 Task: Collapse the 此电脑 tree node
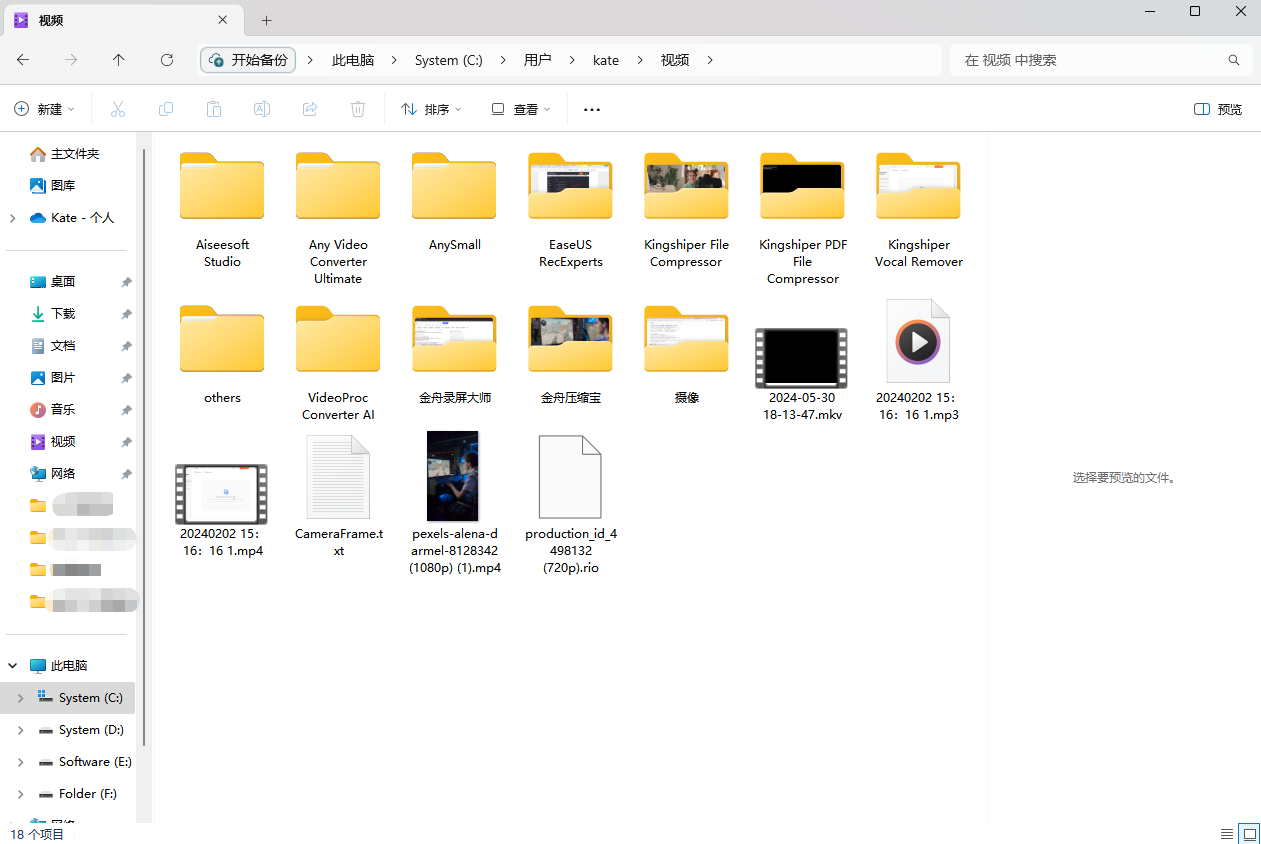point(12,666)
